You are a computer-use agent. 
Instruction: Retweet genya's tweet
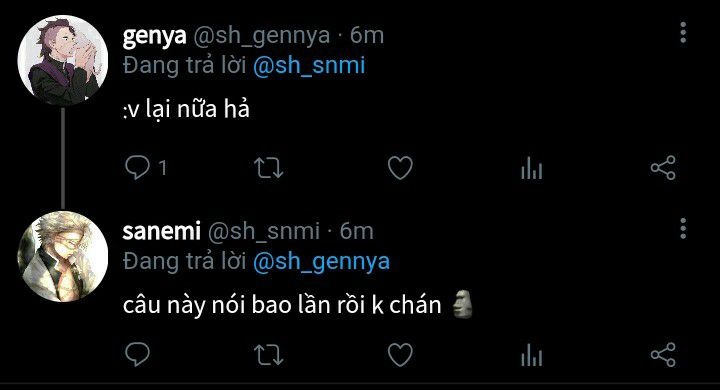269,168
